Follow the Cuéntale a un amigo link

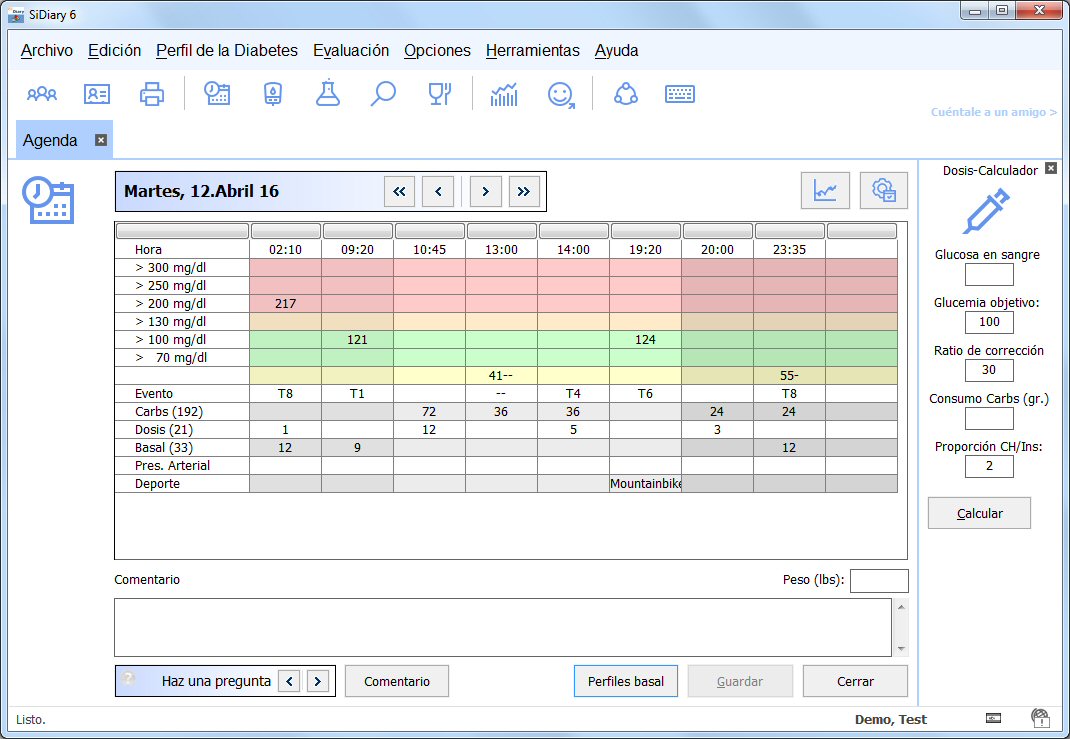pyautogui.click(x=993, y=112)
